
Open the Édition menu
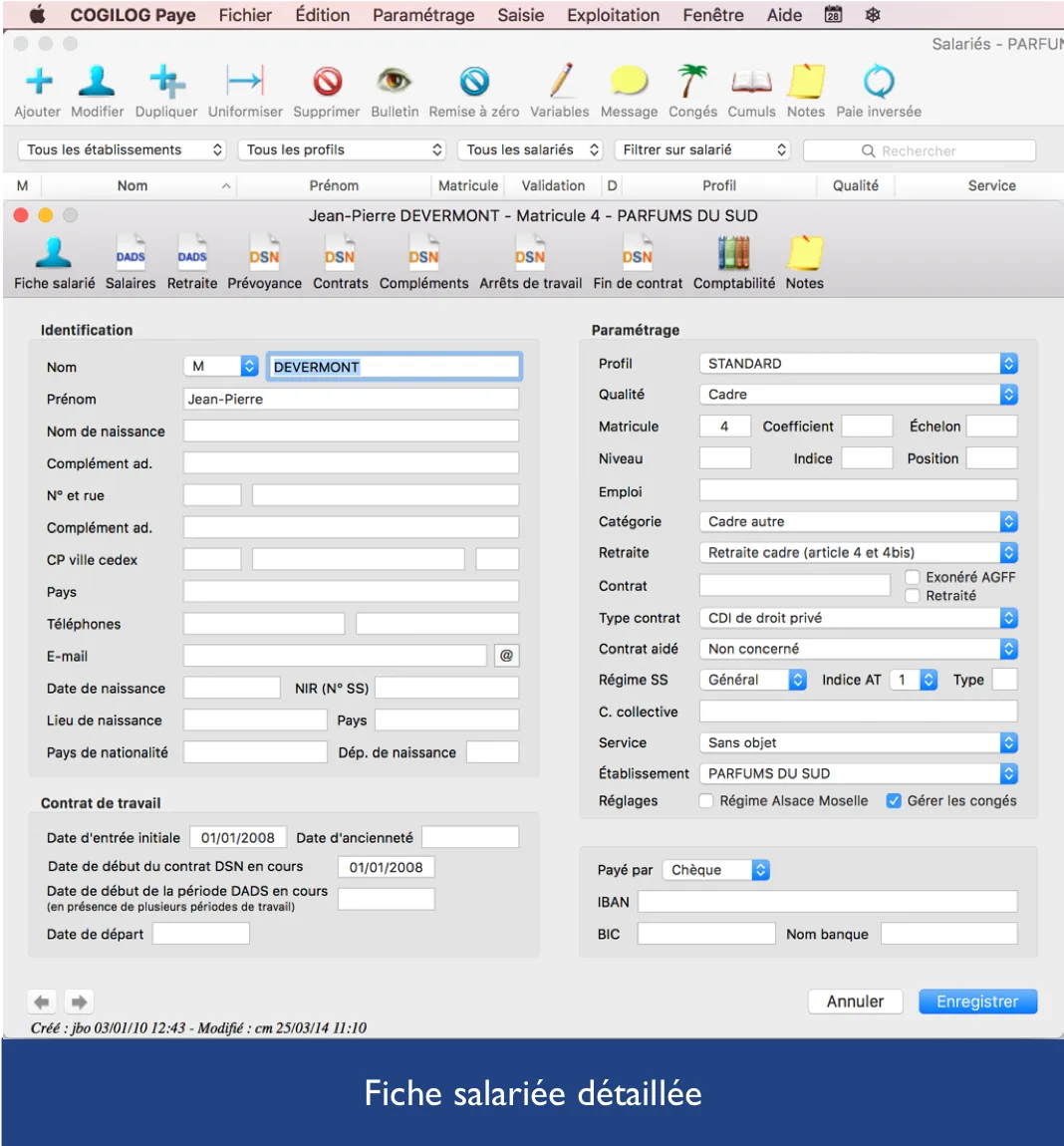[322, 15]
